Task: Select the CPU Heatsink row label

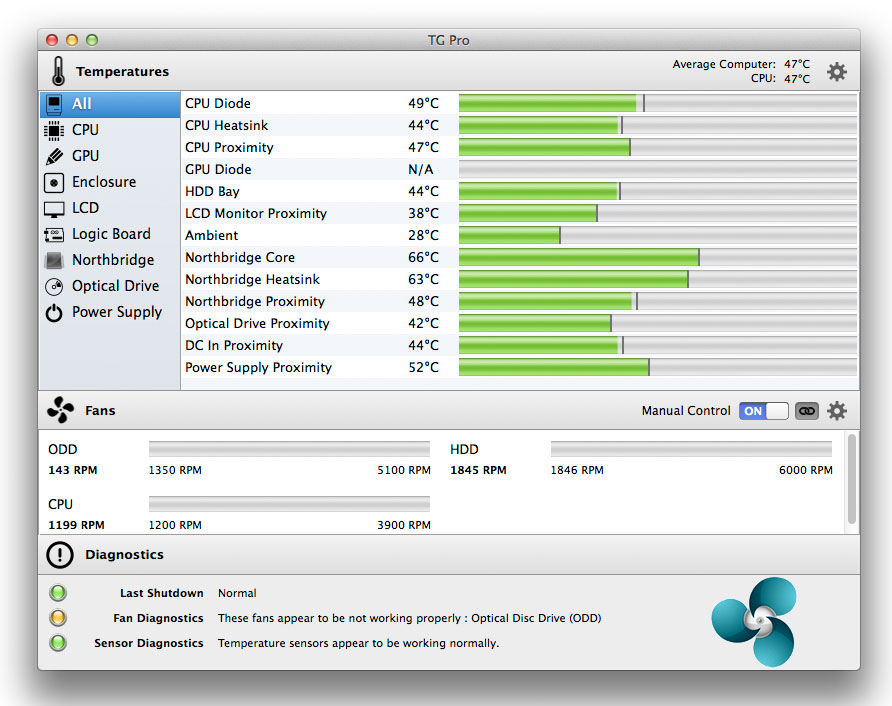Action: [226, 125]
